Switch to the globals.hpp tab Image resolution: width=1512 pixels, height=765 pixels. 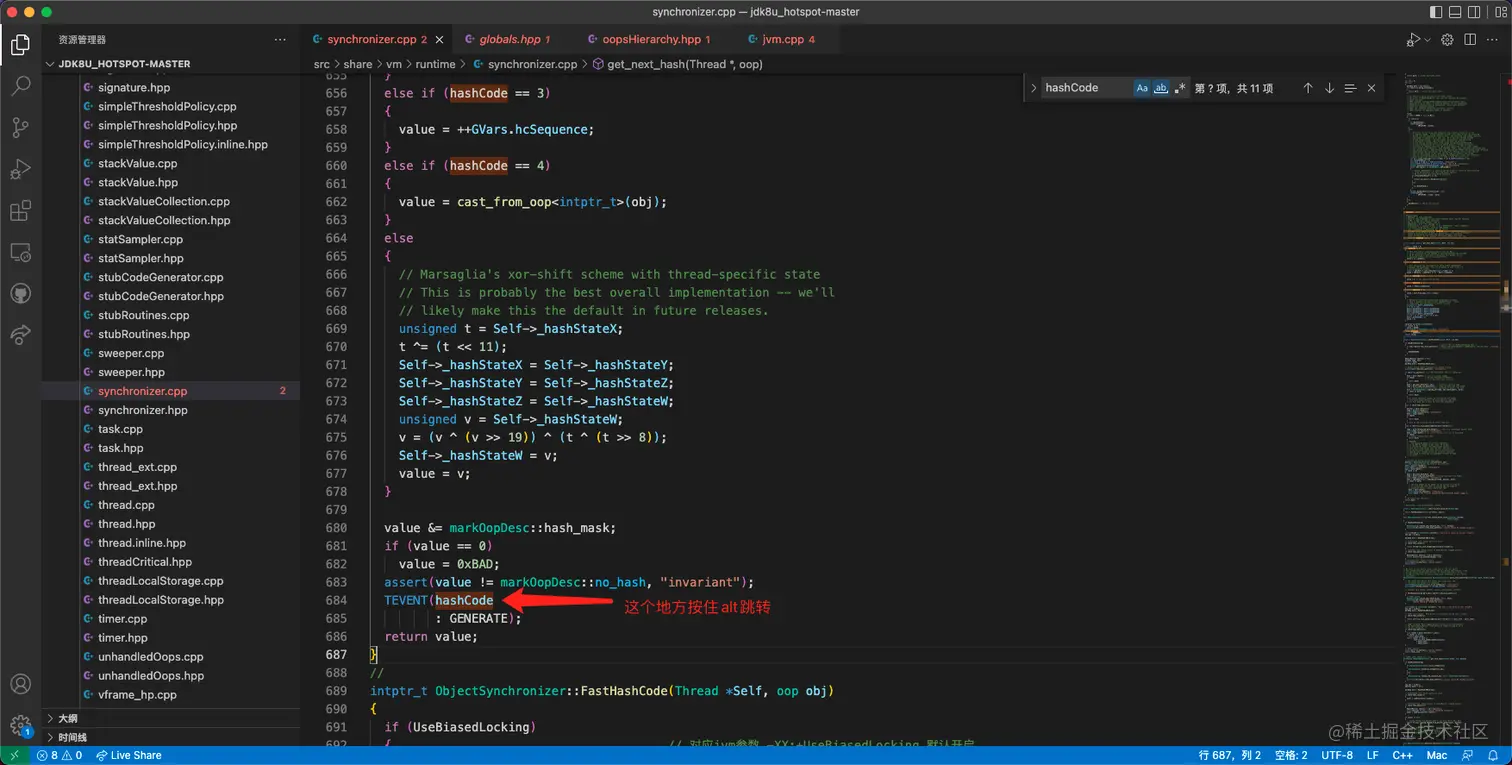point(509,39)
